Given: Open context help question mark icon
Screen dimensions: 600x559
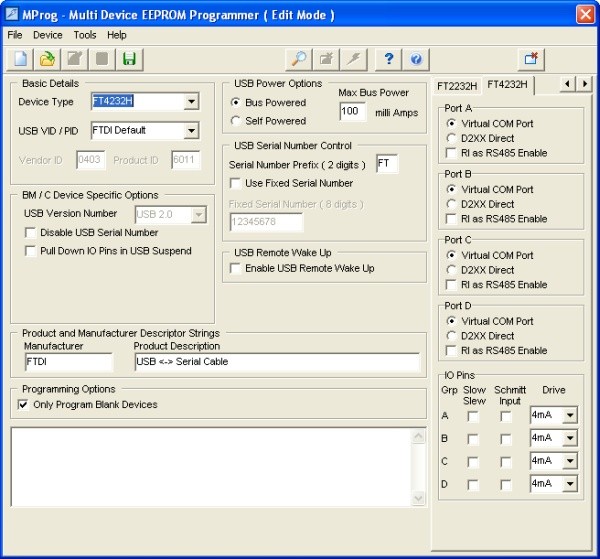Looking at the screenshot, I should (388, 59).
